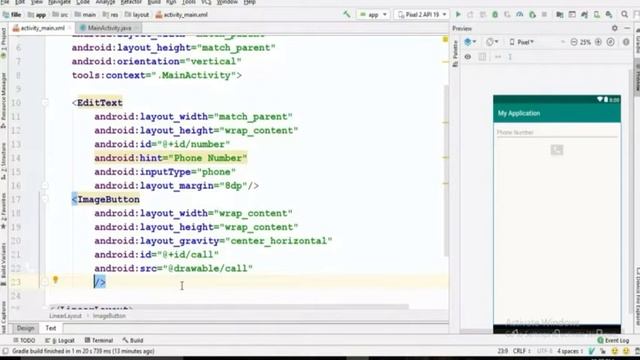640x360 pixels.
Task: Open the Palette side panel
Action: pyautogui.click(x=456, y=53)
